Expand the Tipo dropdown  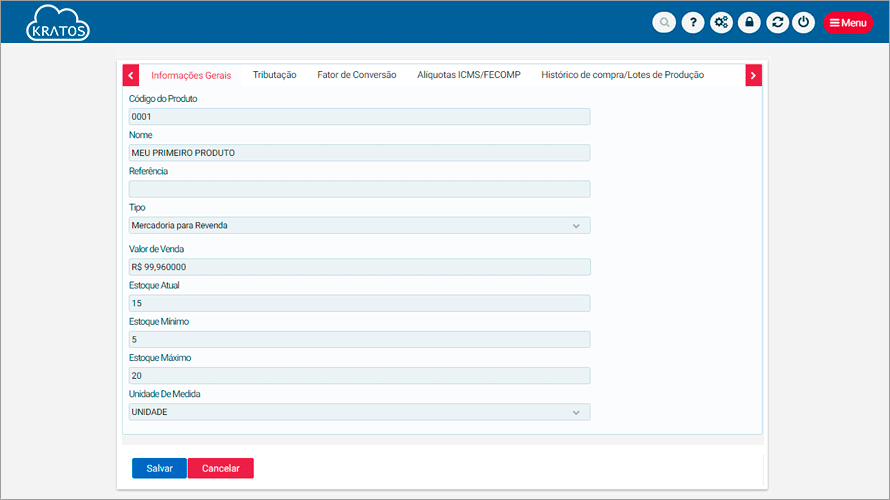359,226
